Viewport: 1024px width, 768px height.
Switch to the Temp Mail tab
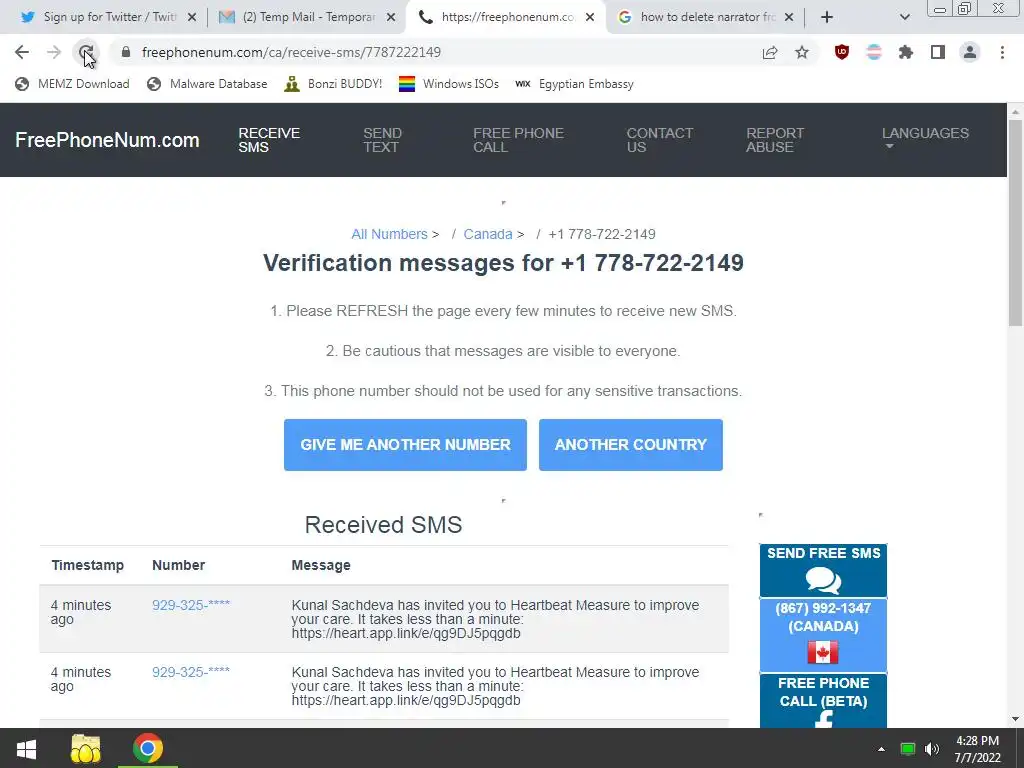click(306, 17)
